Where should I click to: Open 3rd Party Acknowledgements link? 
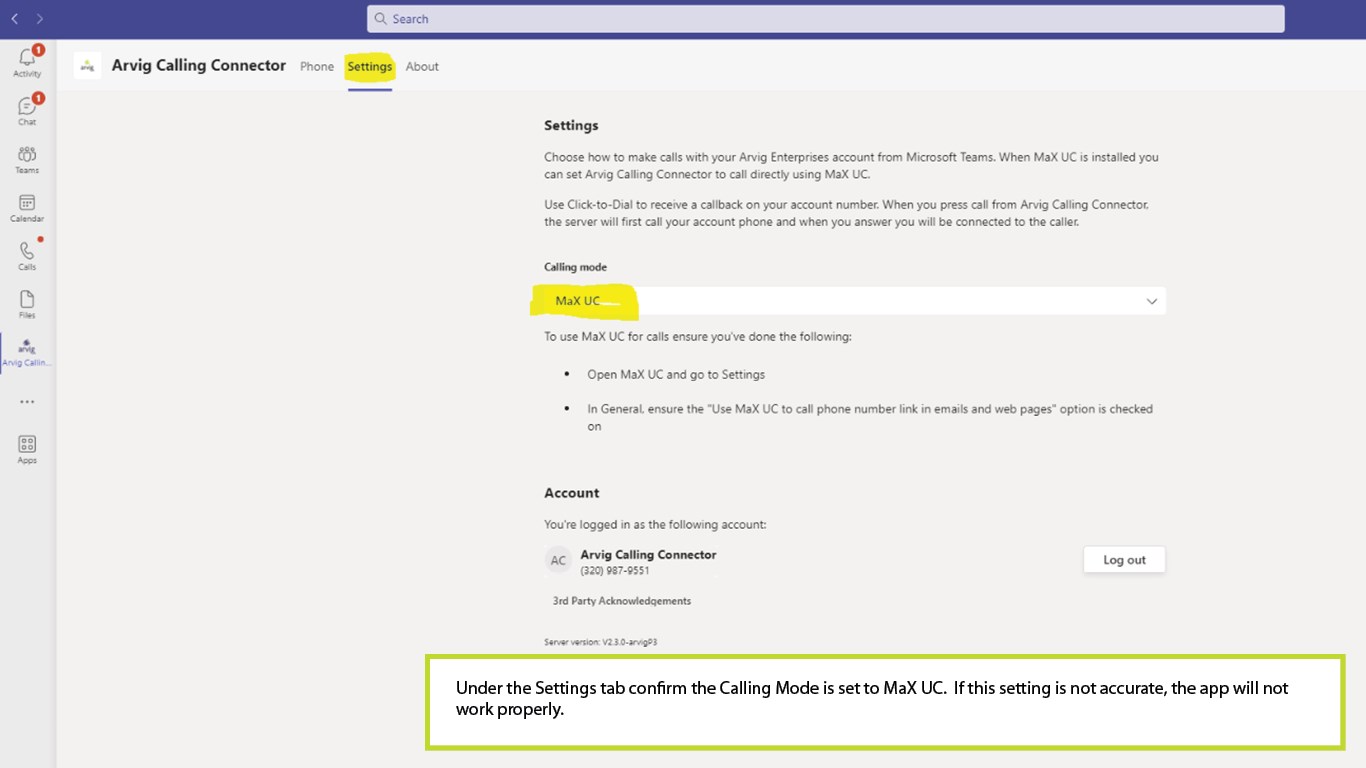622,601
